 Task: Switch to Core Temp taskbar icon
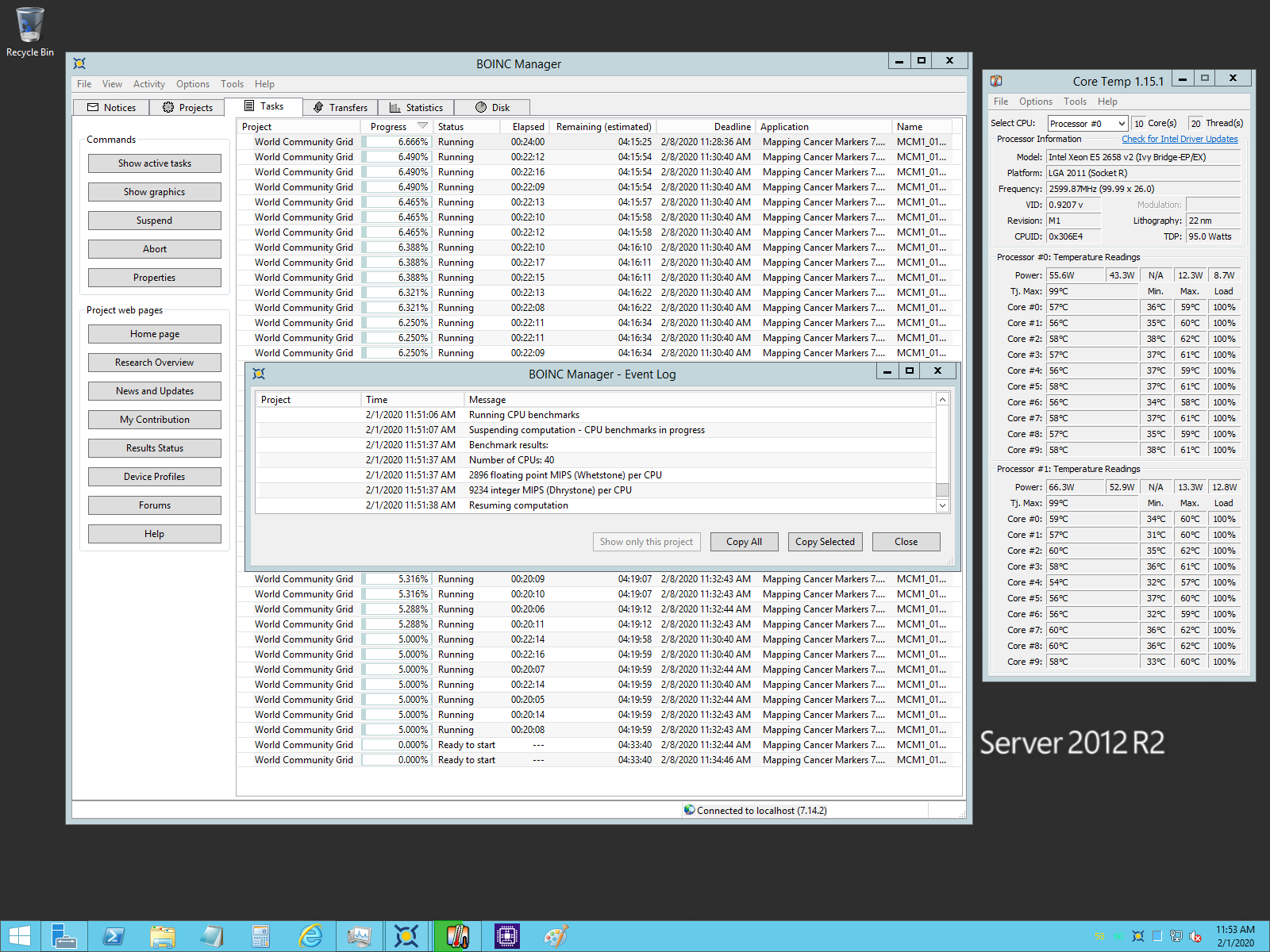457,936
